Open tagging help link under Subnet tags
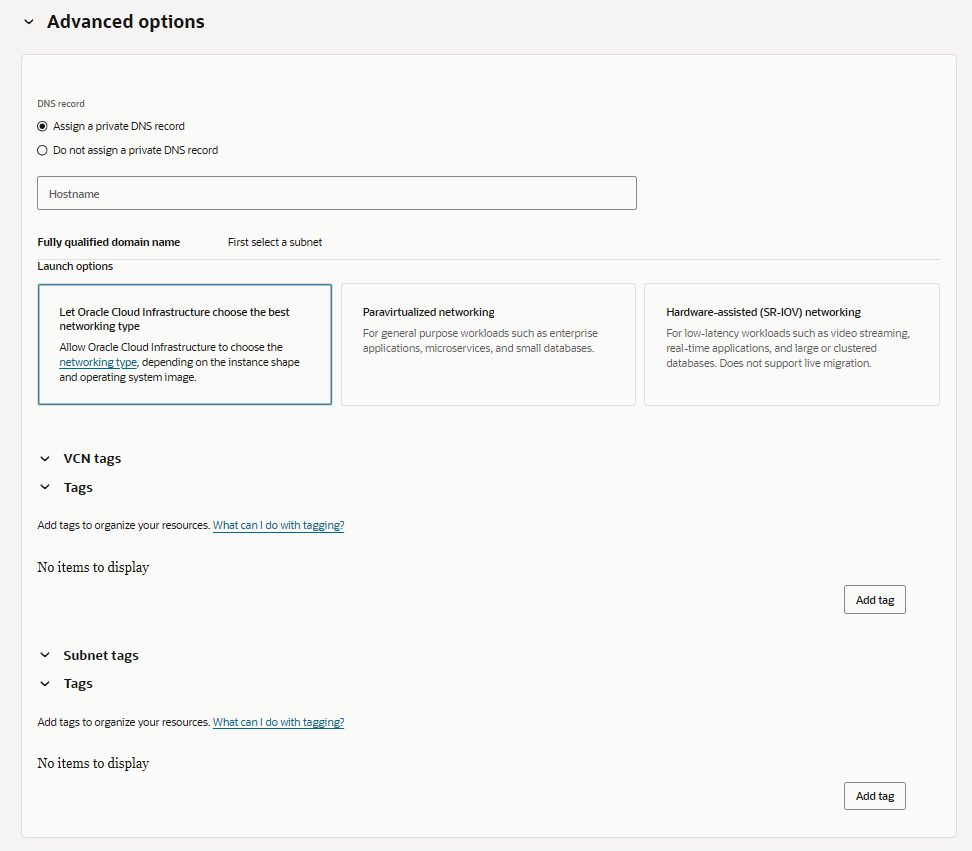 click(x=278, y=722)
